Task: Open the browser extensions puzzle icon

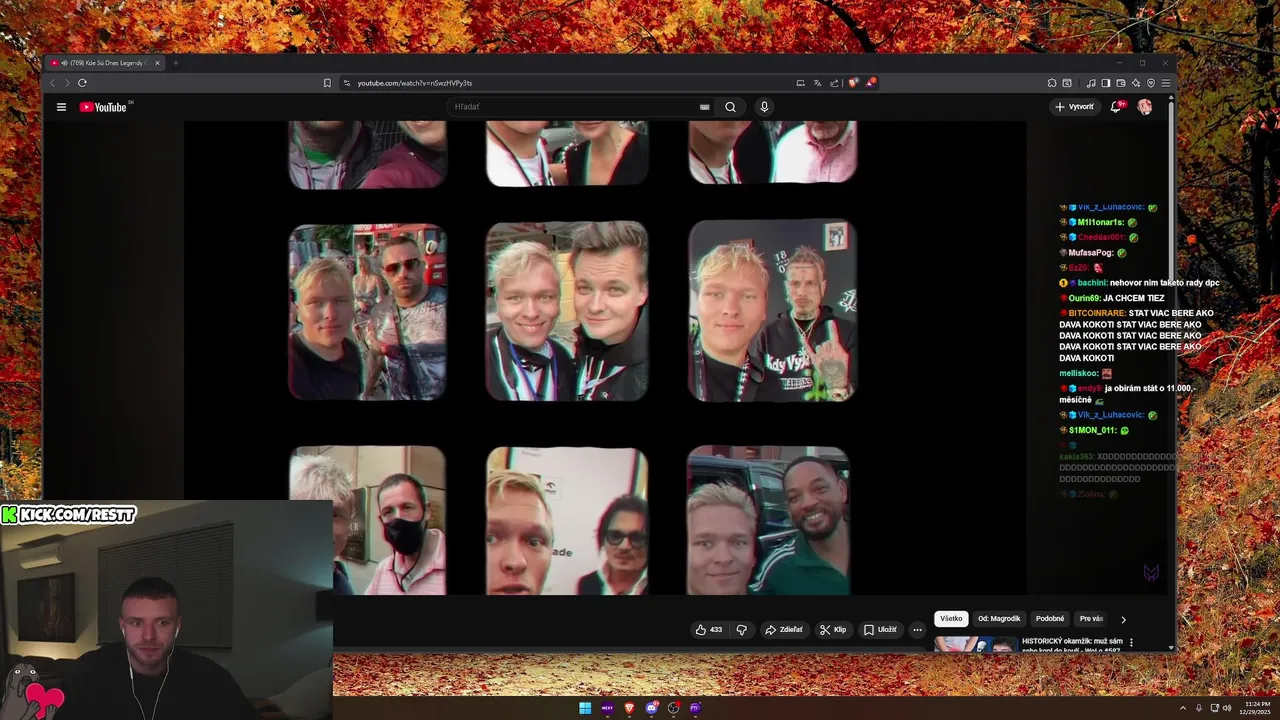Action: click(1052, 83)
